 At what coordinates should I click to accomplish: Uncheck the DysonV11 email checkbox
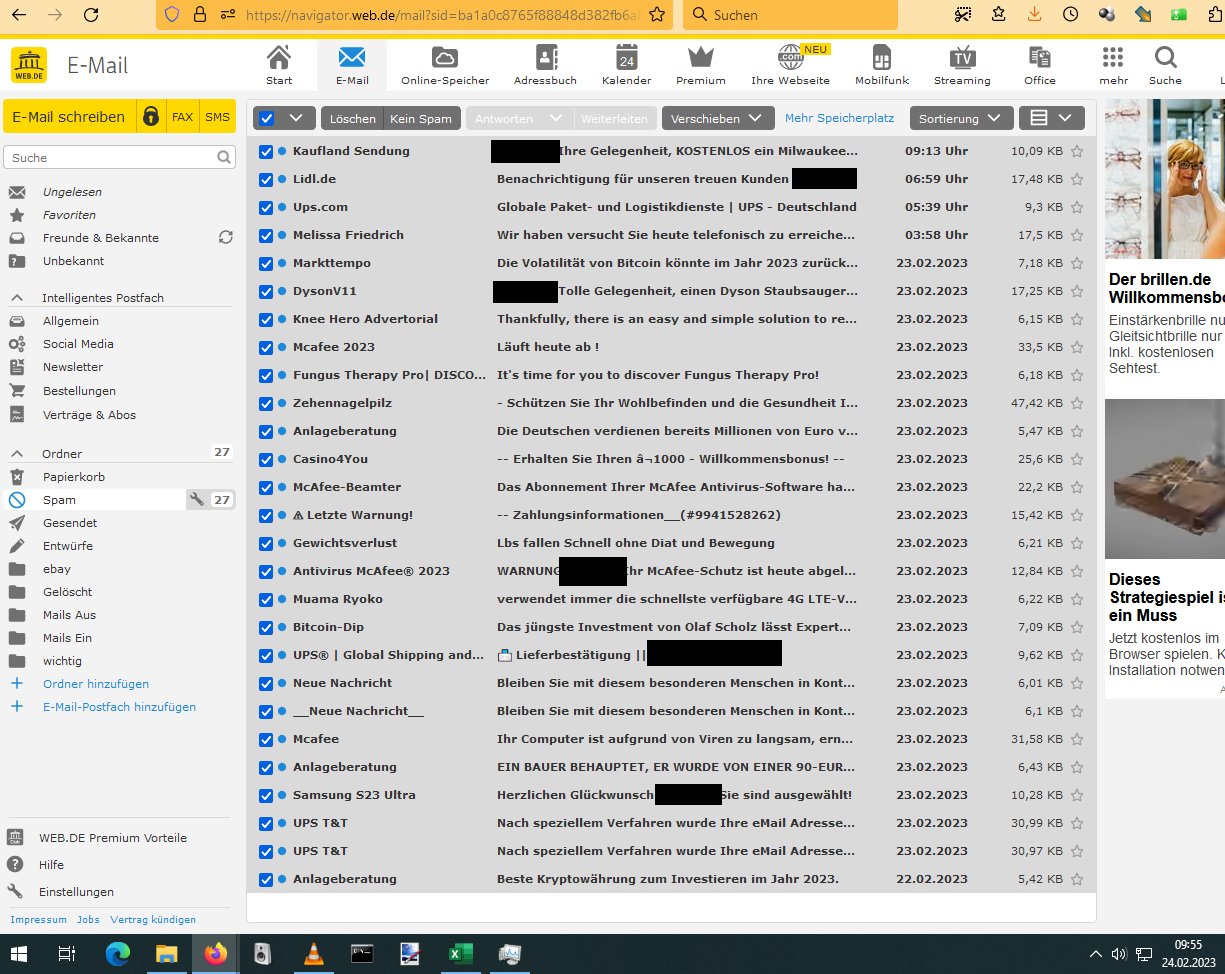pos(266,291)
